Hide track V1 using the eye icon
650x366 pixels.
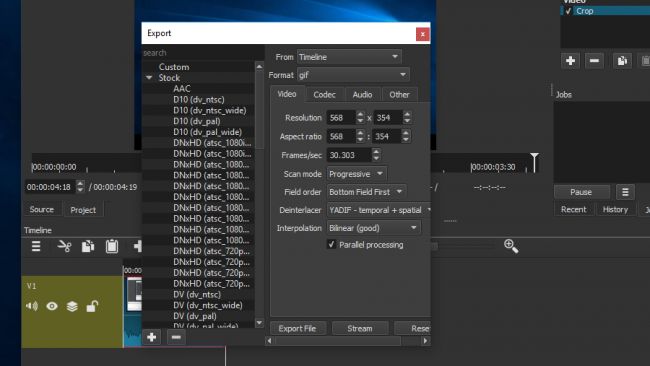[52, 306]
